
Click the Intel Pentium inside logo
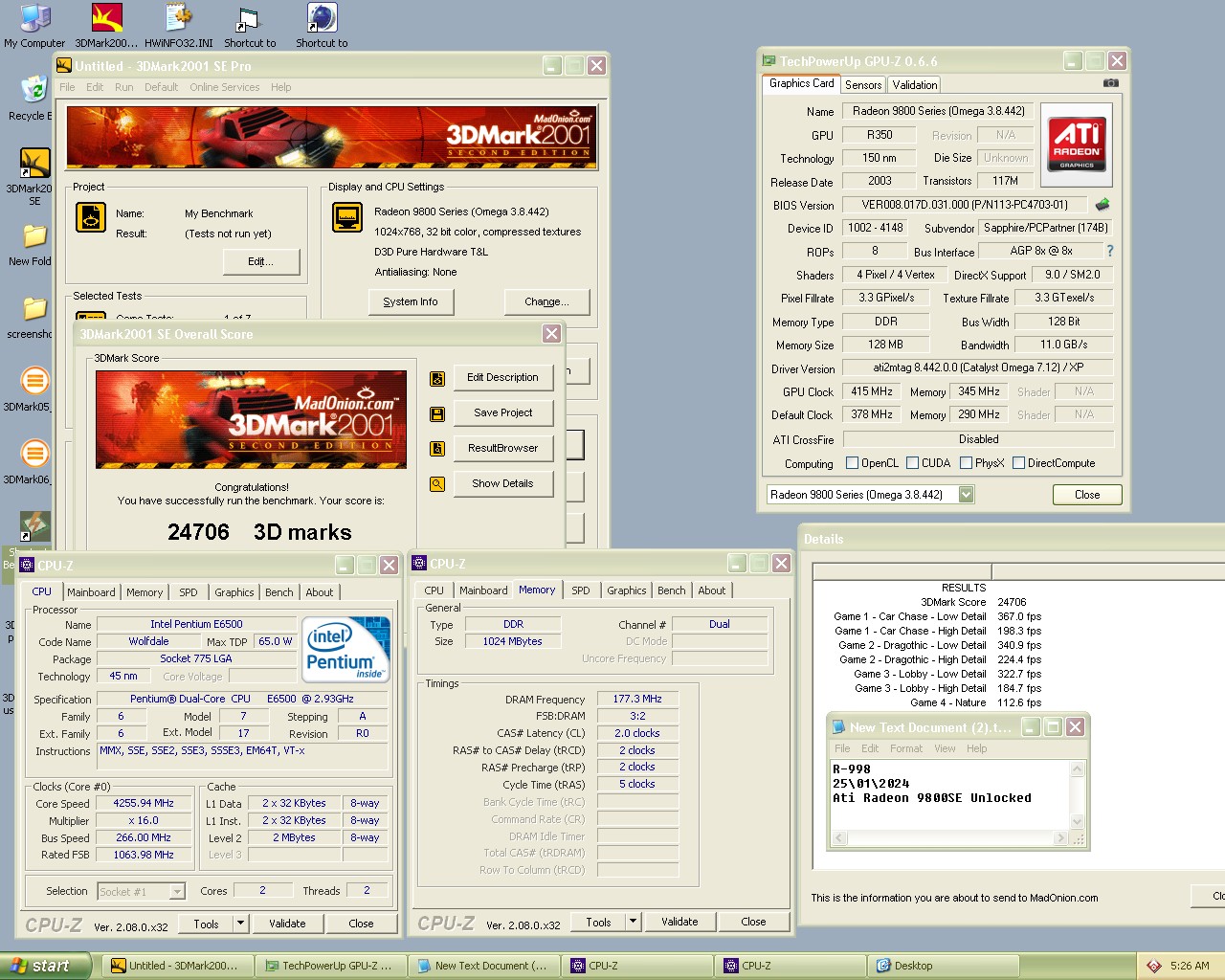345,650
